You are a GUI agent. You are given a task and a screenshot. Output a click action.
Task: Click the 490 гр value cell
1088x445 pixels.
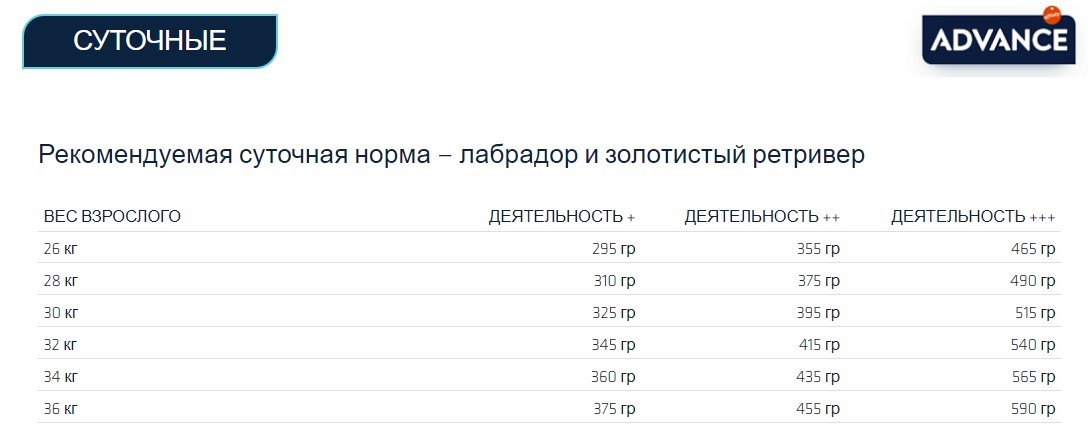(1033, 281)
